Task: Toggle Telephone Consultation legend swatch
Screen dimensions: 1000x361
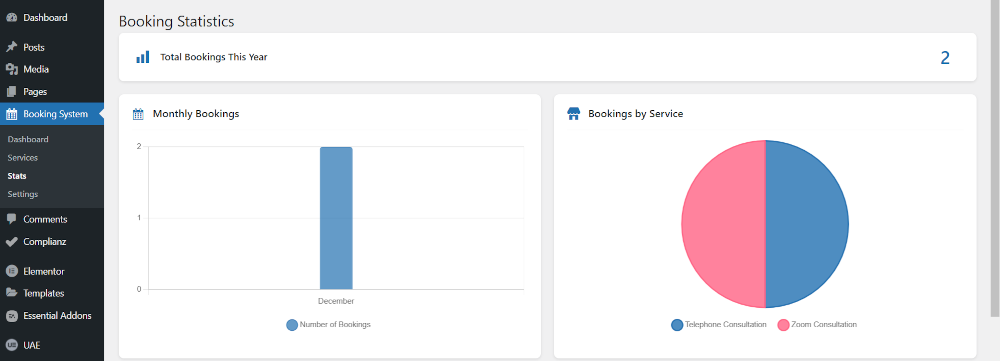Action: point(677,325)
